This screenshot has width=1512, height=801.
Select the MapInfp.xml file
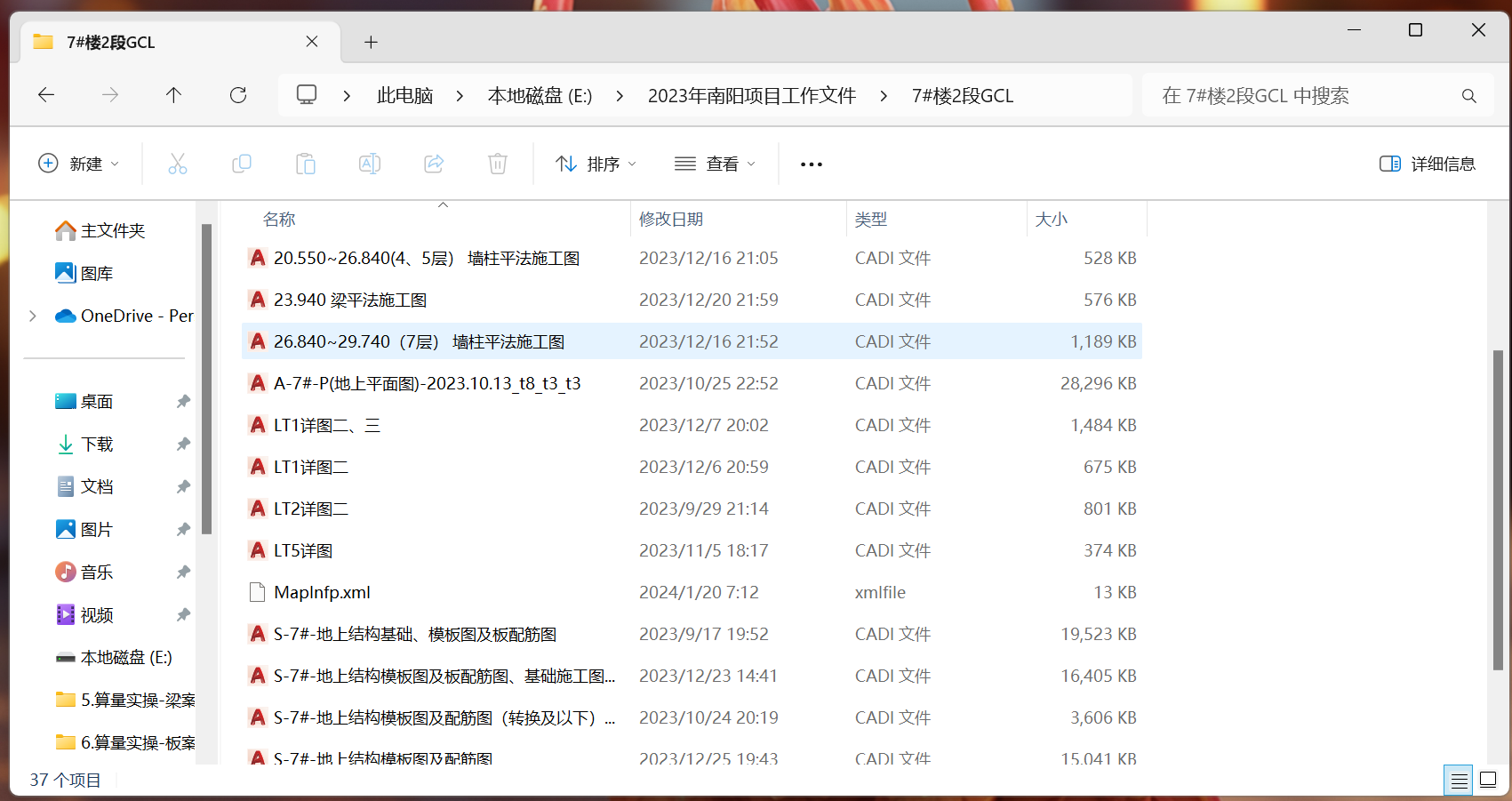(692, 593)
